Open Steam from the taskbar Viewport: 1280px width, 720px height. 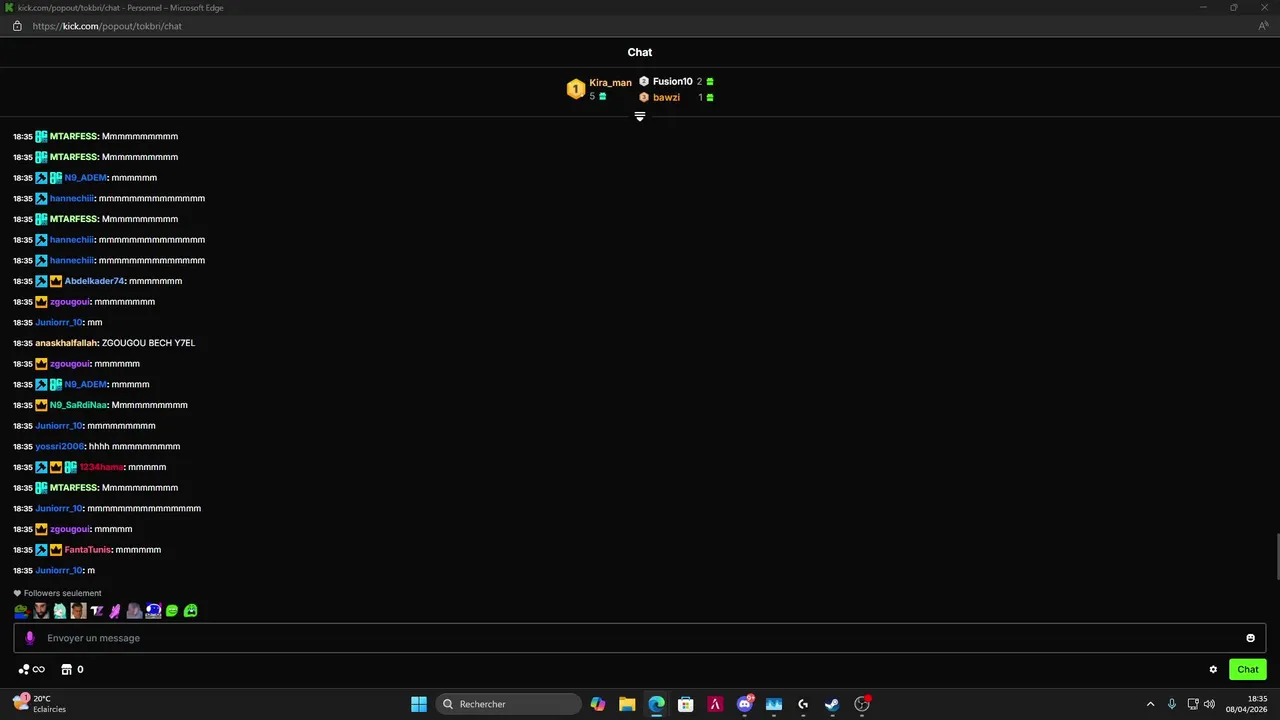click(x=832, y=704)
